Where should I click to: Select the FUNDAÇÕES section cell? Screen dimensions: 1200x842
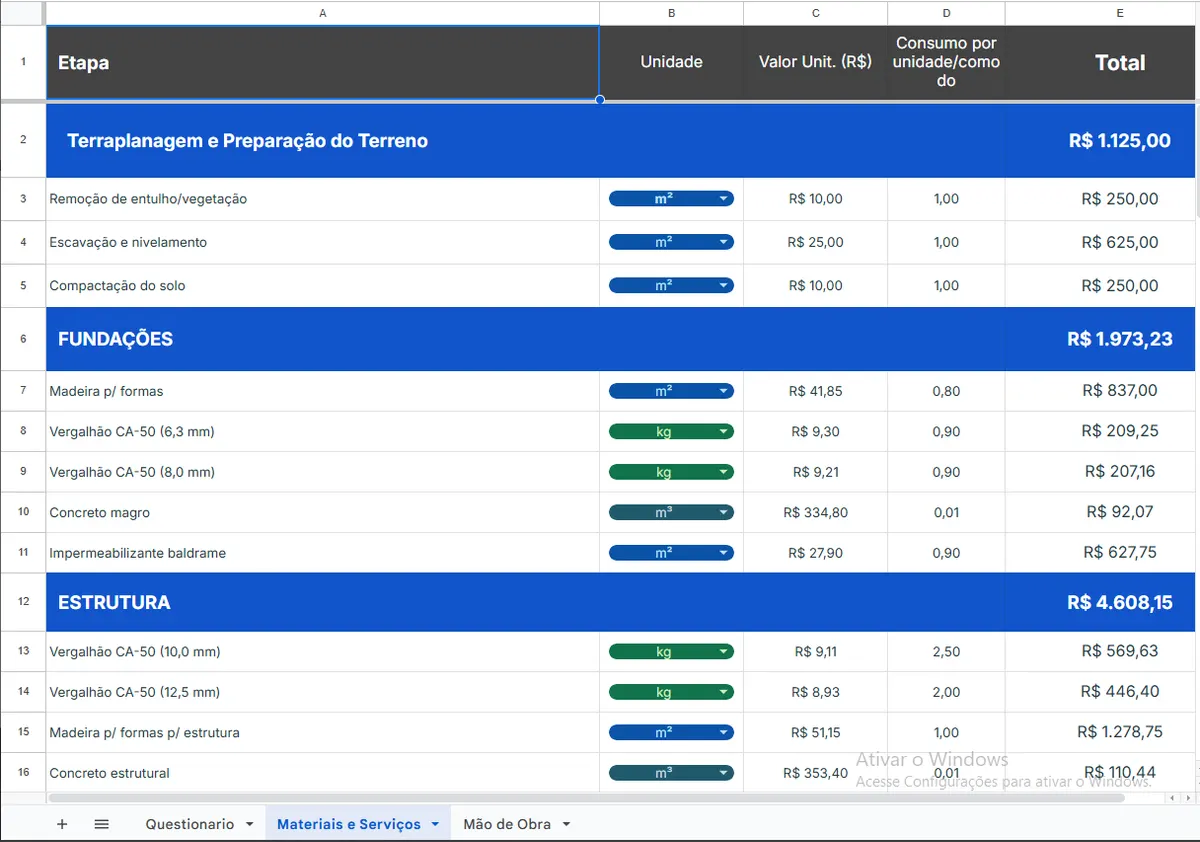pos(322,339)
